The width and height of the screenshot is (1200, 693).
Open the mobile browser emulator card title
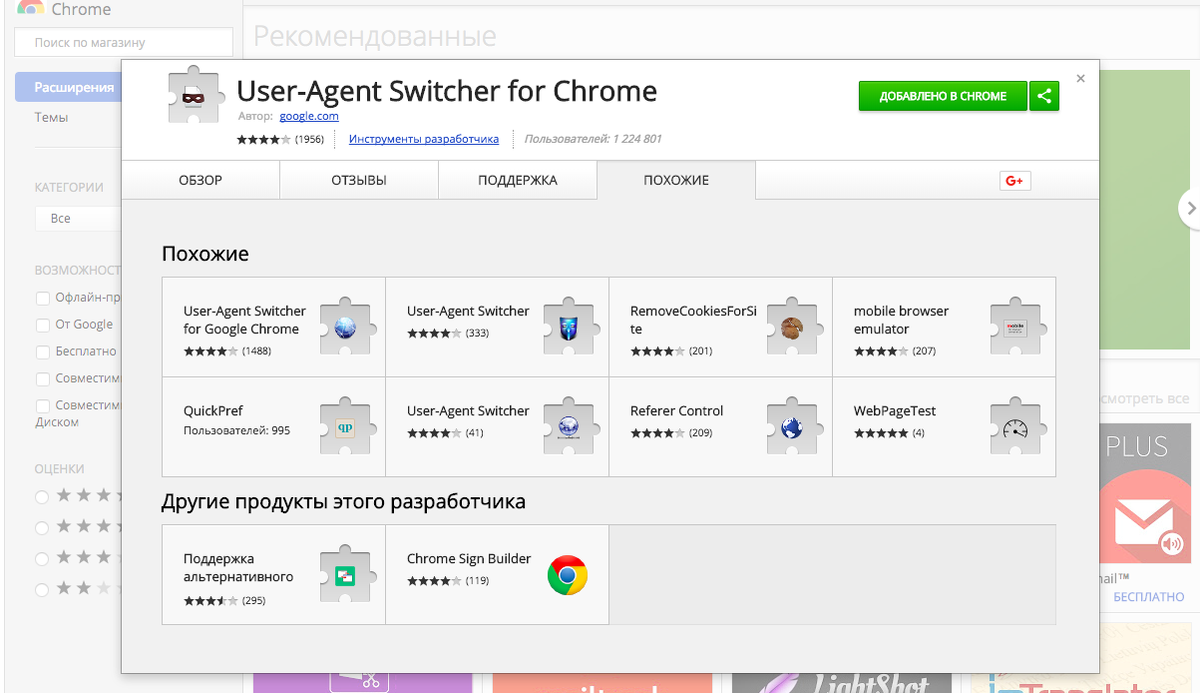click(901, 320)
